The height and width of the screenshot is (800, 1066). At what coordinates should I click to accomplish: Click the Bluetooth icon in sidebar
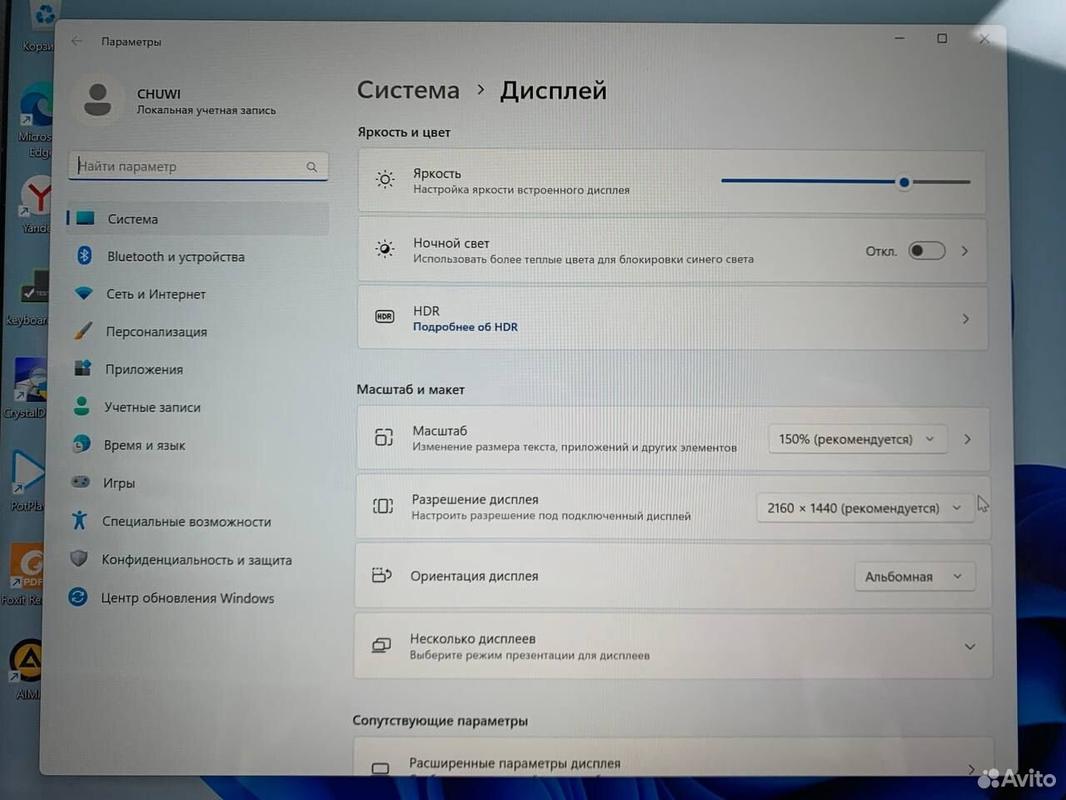[x=84, y=256]
